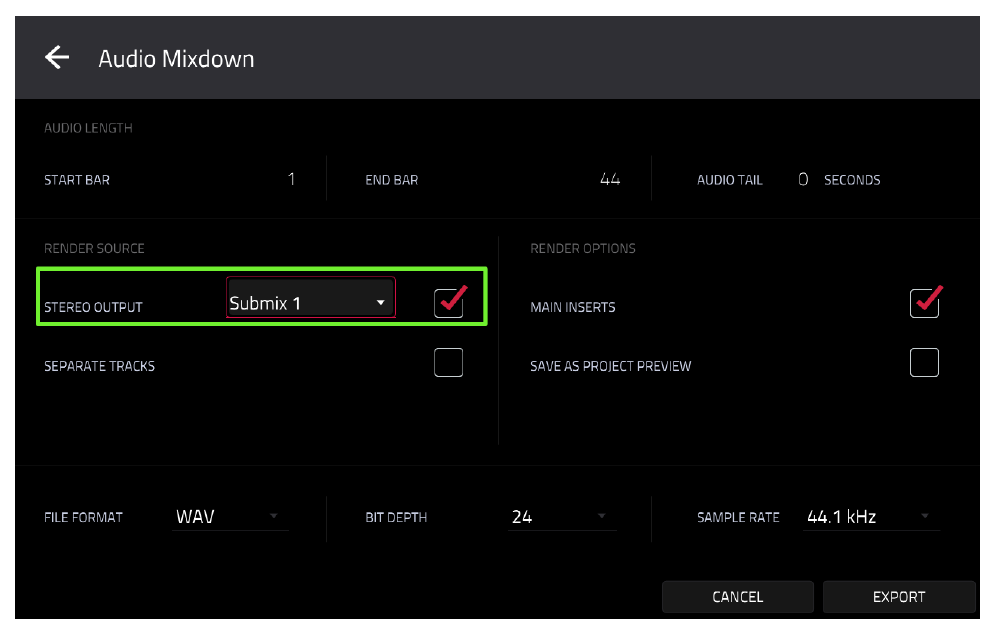Open the Submix 1 output dropdown
996x636 pixels.
311,297
